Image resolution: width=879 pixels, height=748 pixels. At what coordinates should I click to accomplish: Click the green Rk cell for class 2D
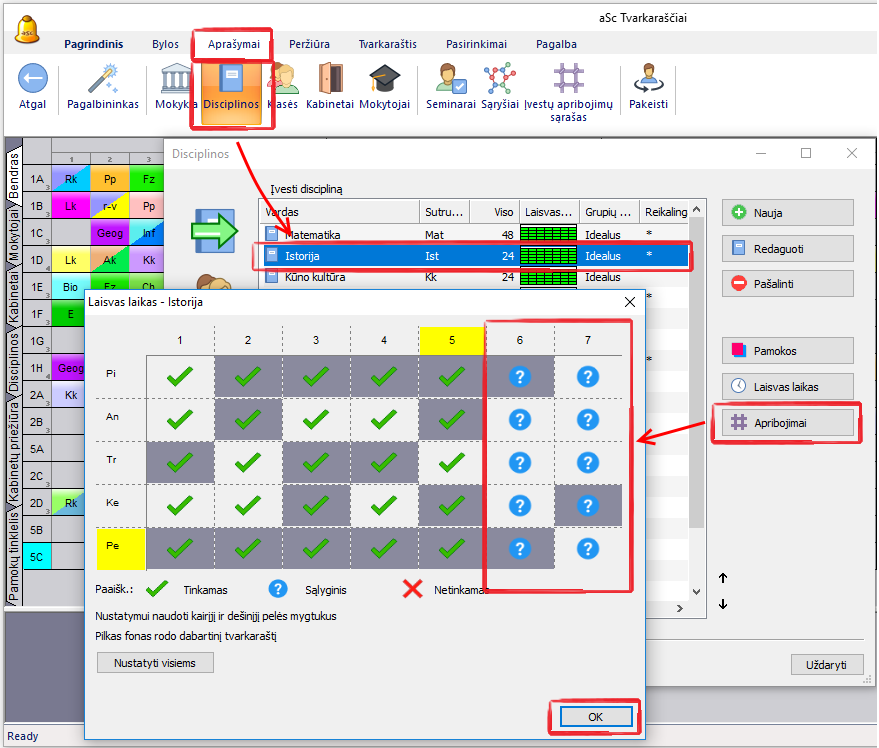pyautogui.click(x=70, y=502)
